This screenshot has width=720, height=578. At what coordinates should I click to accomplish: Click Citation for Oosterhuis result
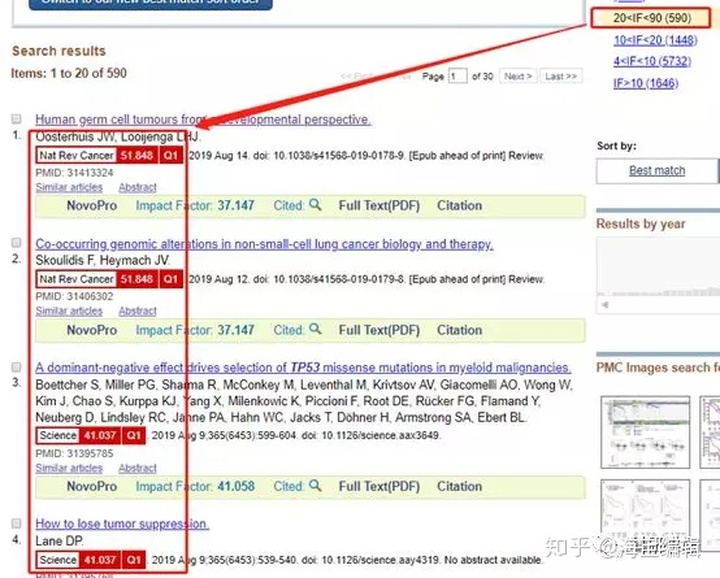[459, 206]
